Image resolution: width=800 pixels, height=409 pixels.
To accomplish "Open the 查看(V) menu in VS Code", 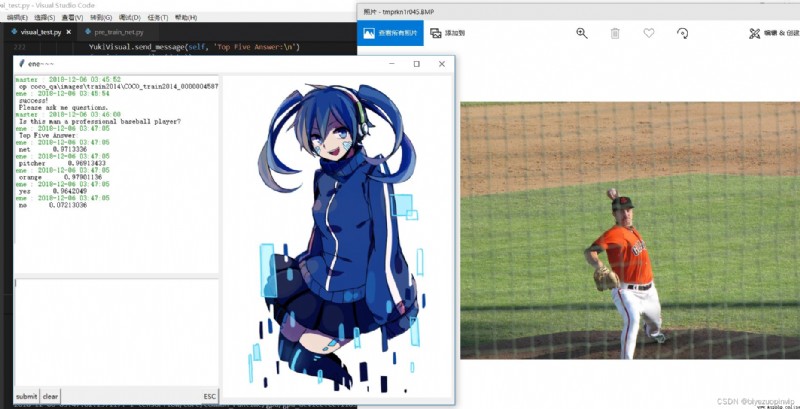I will [x=72, y=17].
